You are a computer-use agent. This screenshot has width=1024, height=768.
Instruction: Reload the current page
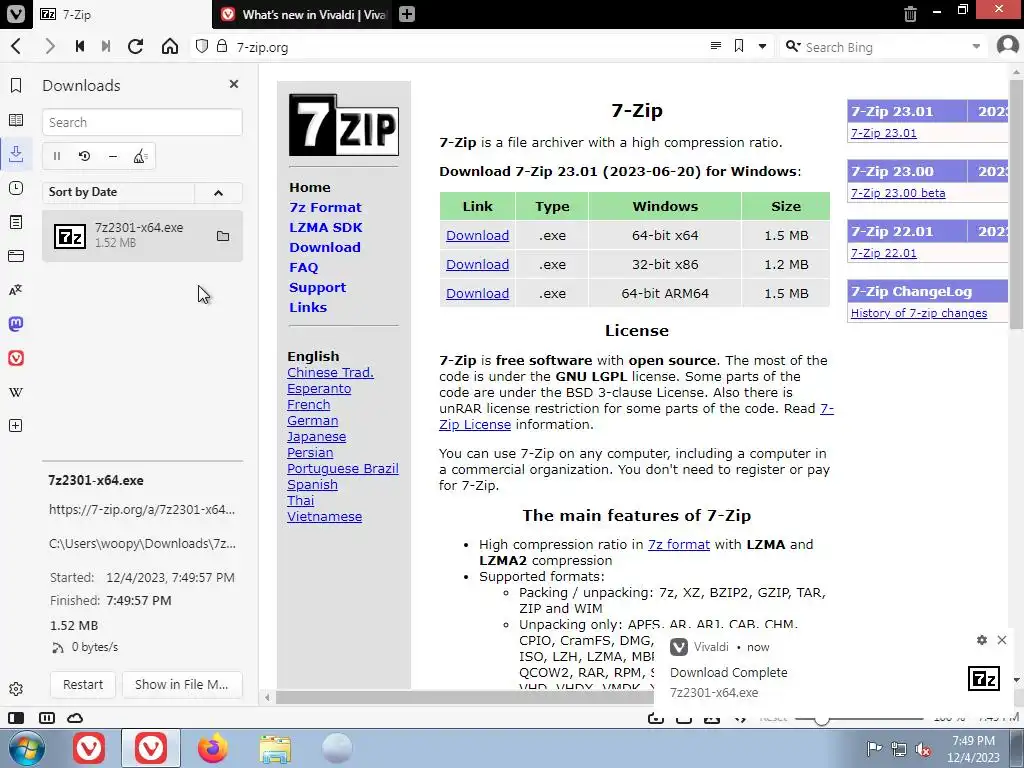(135, 46)
